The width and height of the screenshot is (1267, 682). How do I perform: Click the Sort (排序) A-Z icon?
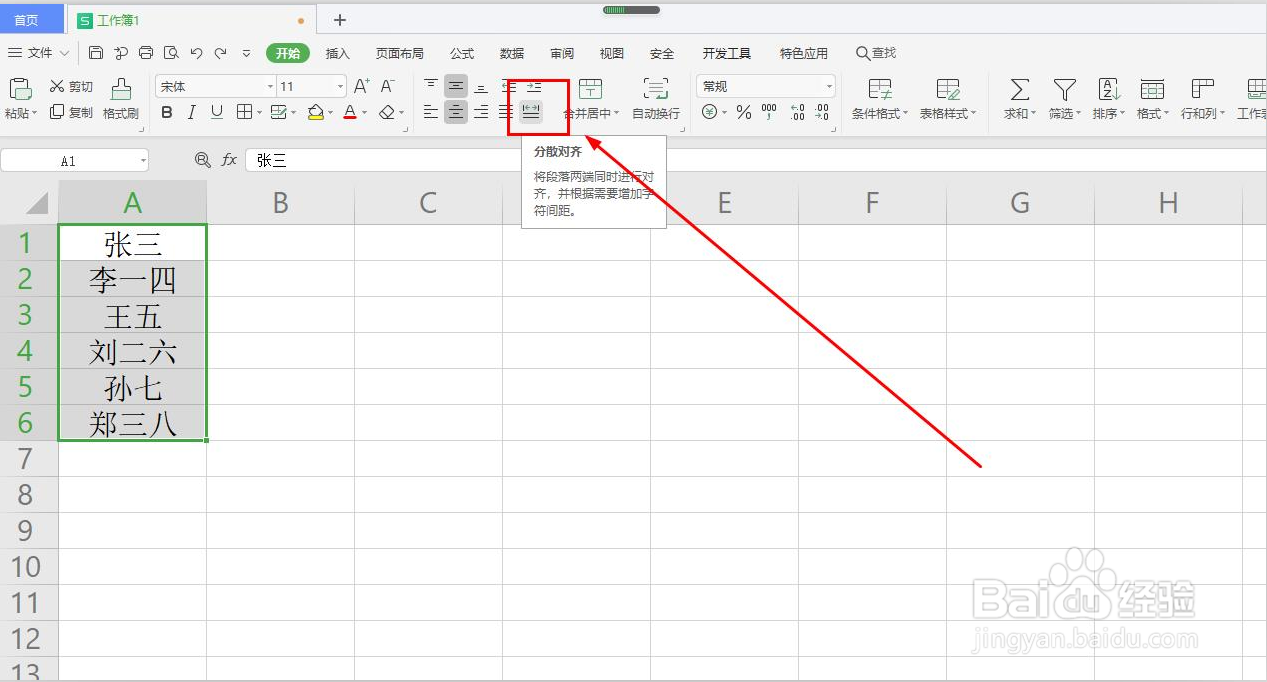[x=1108, y=89]
